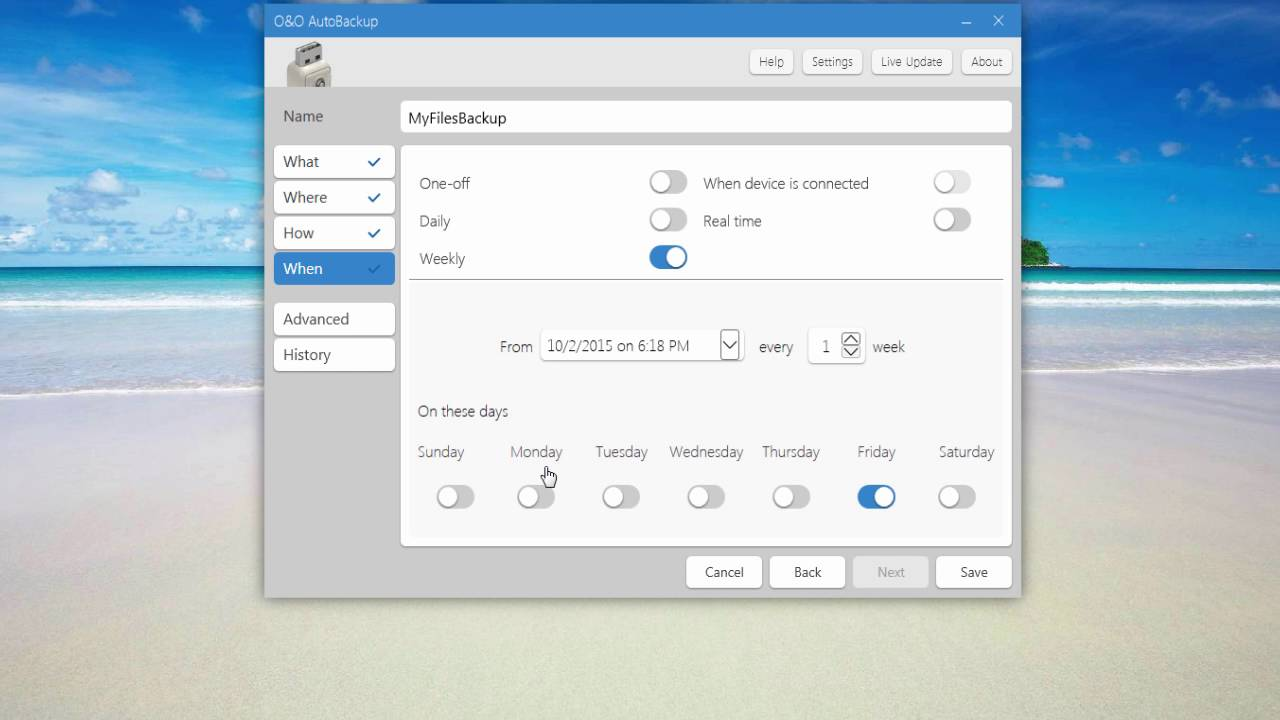Viewport: 1280px width, 720px height.
Task: Turn on the Wednesday toggle
Action: tap(706, 497)
